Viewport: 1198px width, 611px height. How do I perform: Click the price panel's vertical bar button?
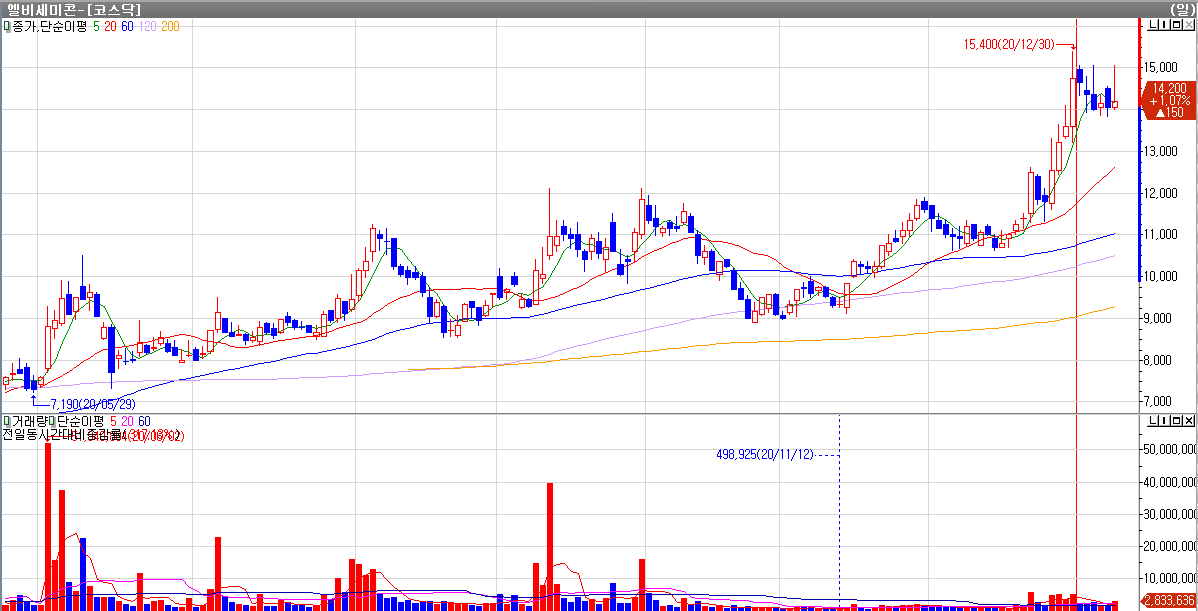pos(1164,24)
